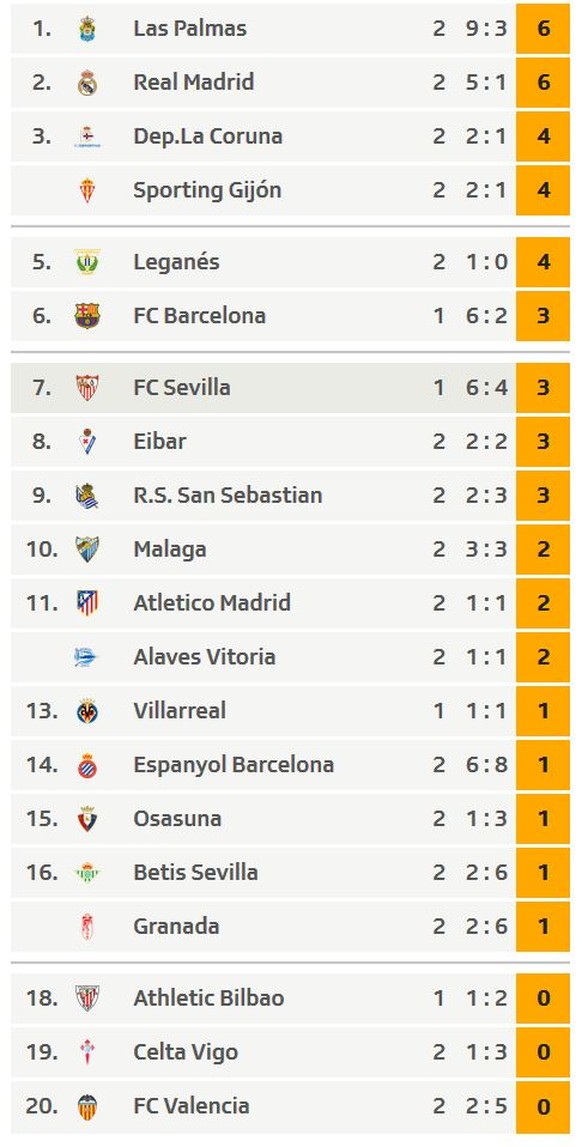Click the orange points cell for Las Palmas
The height and width of the screenshot is (1147, 582).
click(x=543, y=29)
